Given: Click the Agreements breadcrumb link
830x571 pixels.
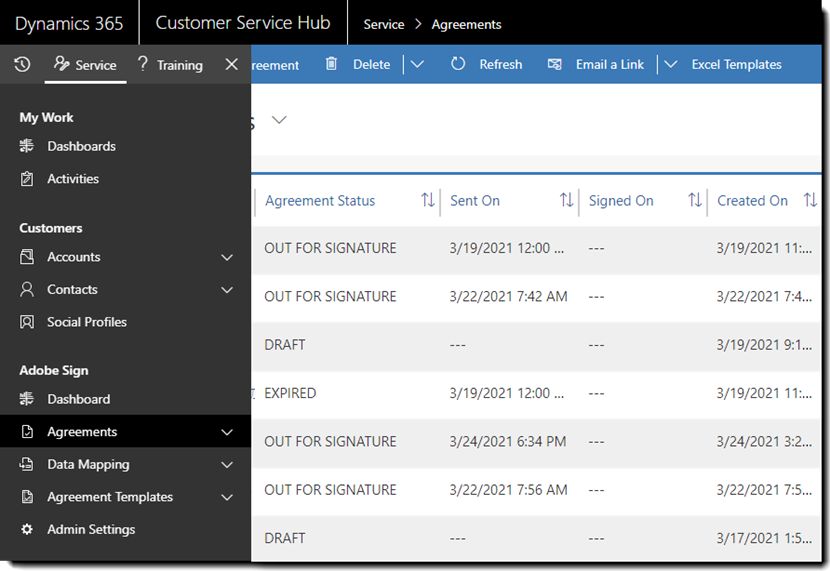Looking at the screenshot, I should point(466,24).
